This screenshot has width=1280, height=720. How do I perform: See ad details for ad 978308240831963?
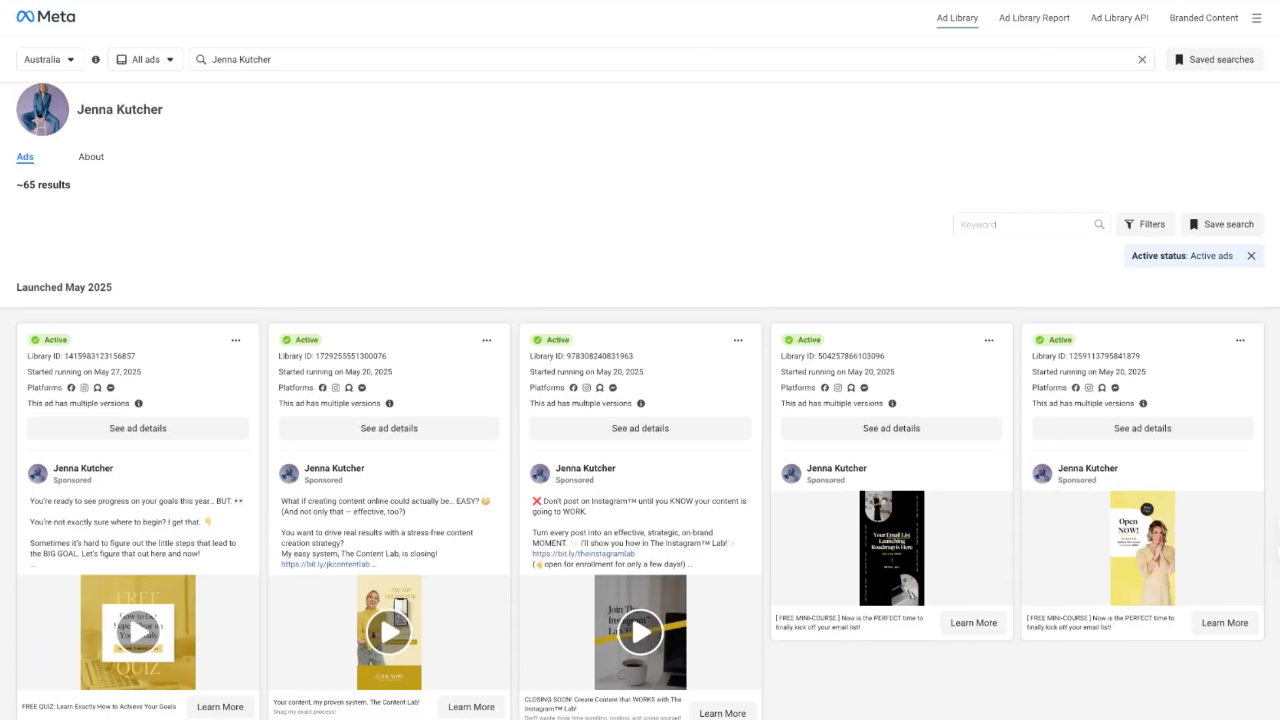(640, 428)
